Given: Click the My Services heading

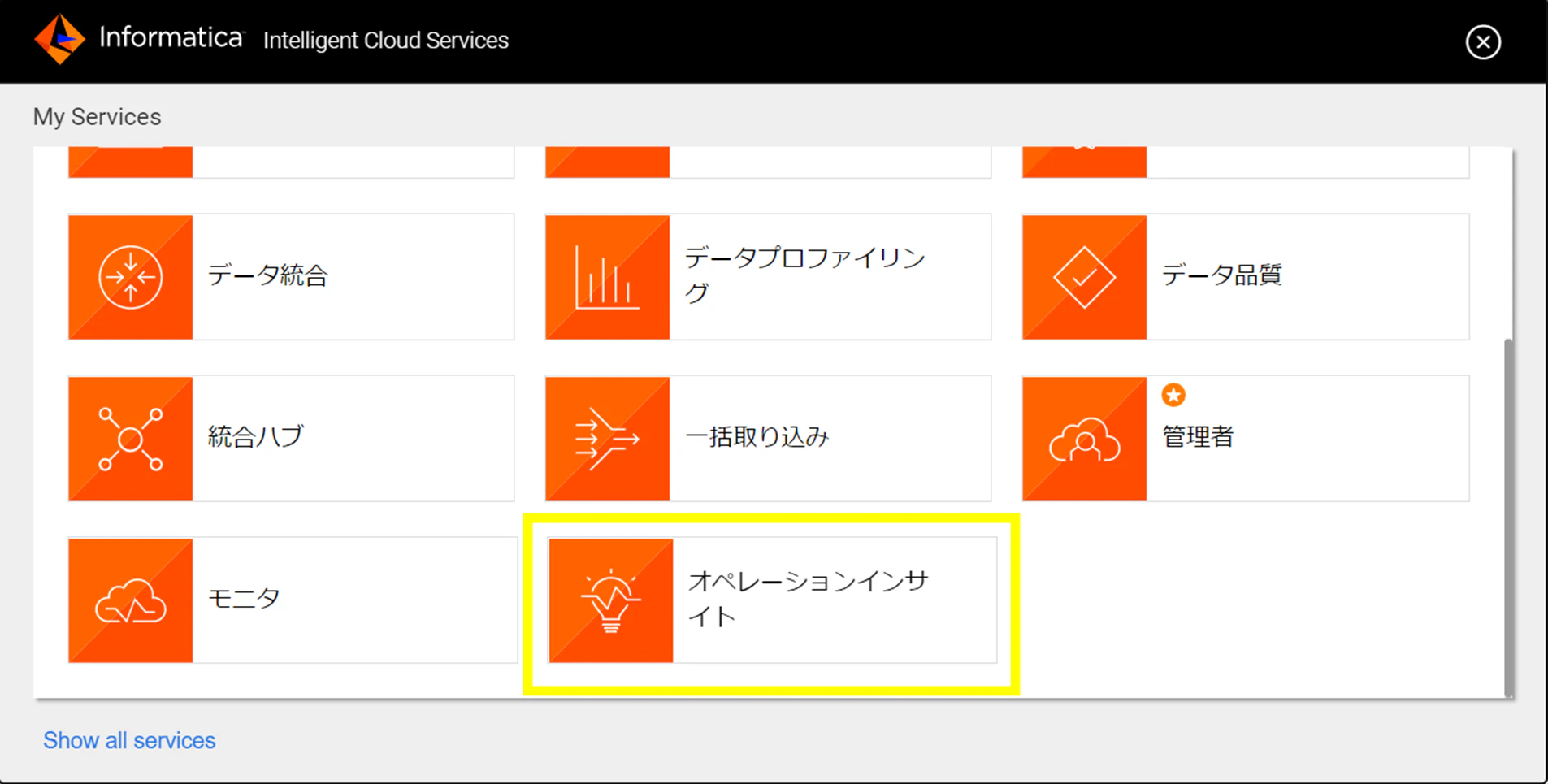Looking at the screenshot, I should tap(97, 117).
